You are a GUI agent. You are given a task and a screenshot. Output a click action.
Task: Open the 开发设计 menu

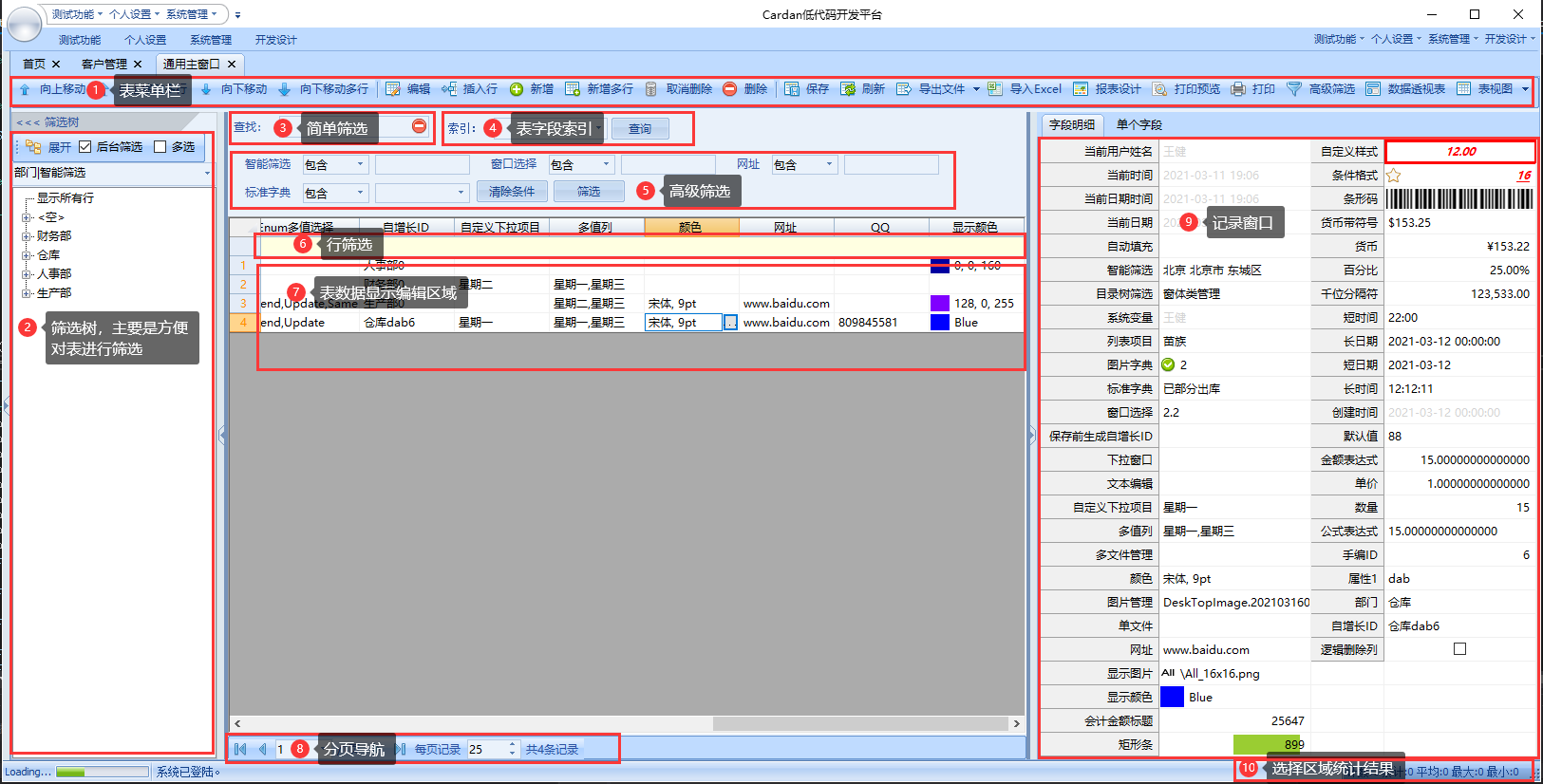point(276,40)
